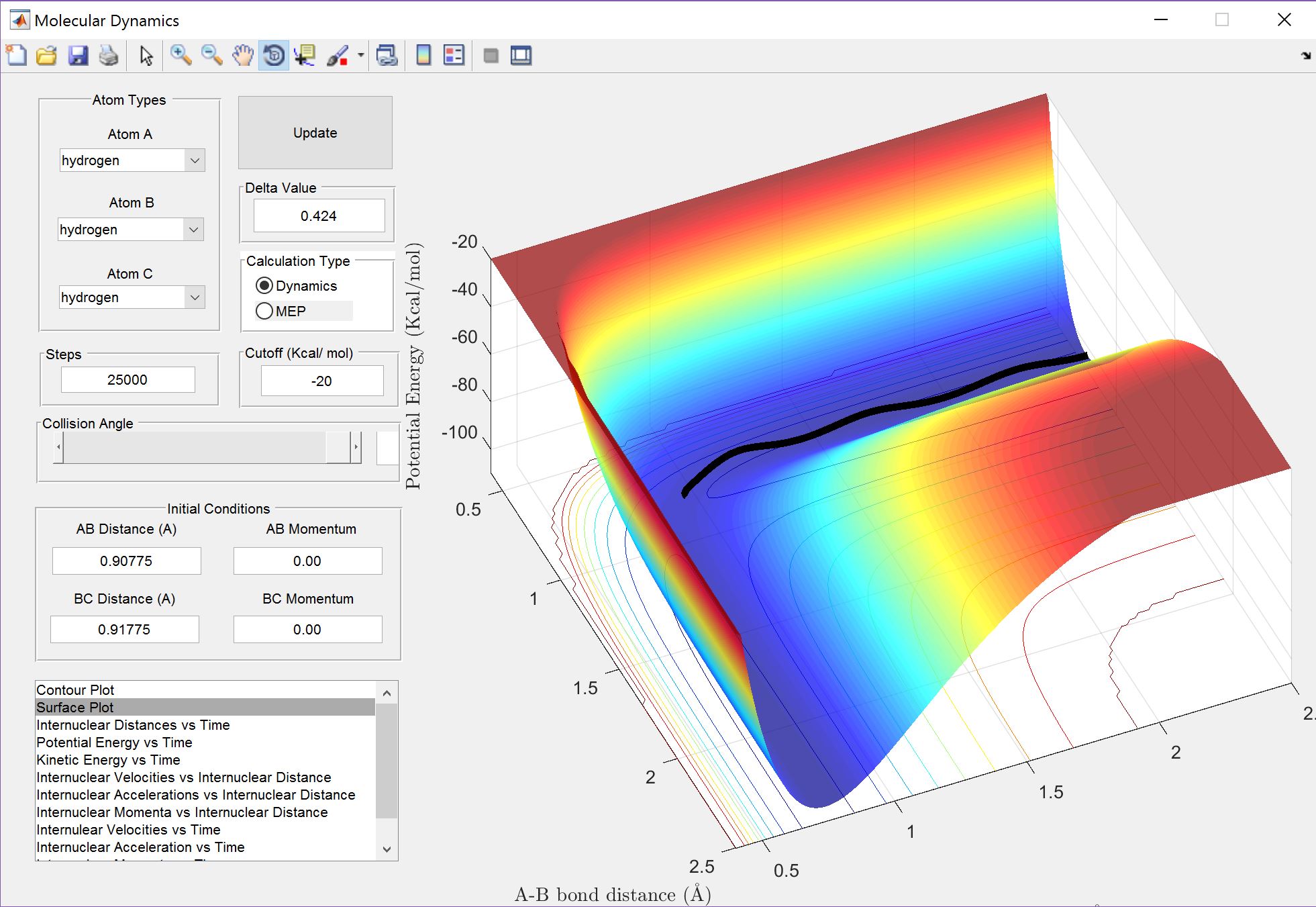Insert legend using toolbar icon
This screenshot has width=1316, height=907.
pos(454,55)
